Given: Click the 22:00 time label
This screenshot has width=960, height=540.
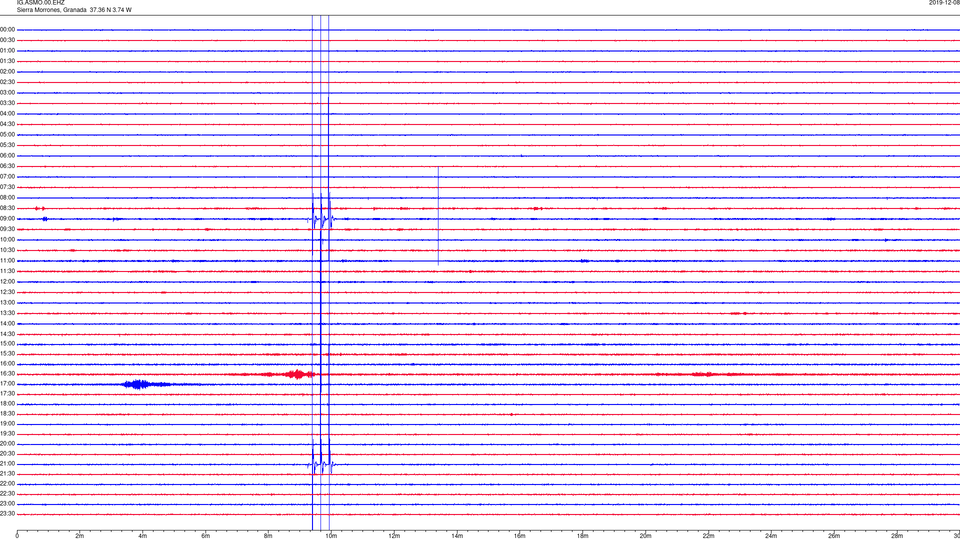Looking at the screenshot, I should click(x=7, y=484).
